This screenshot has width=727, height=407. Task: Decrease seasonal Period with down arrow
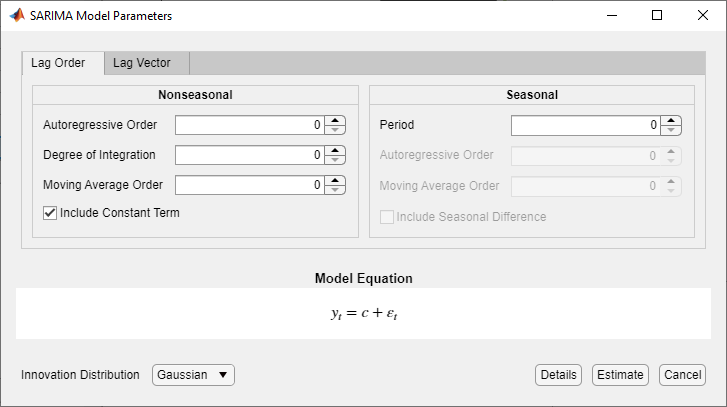pos(671,130)
